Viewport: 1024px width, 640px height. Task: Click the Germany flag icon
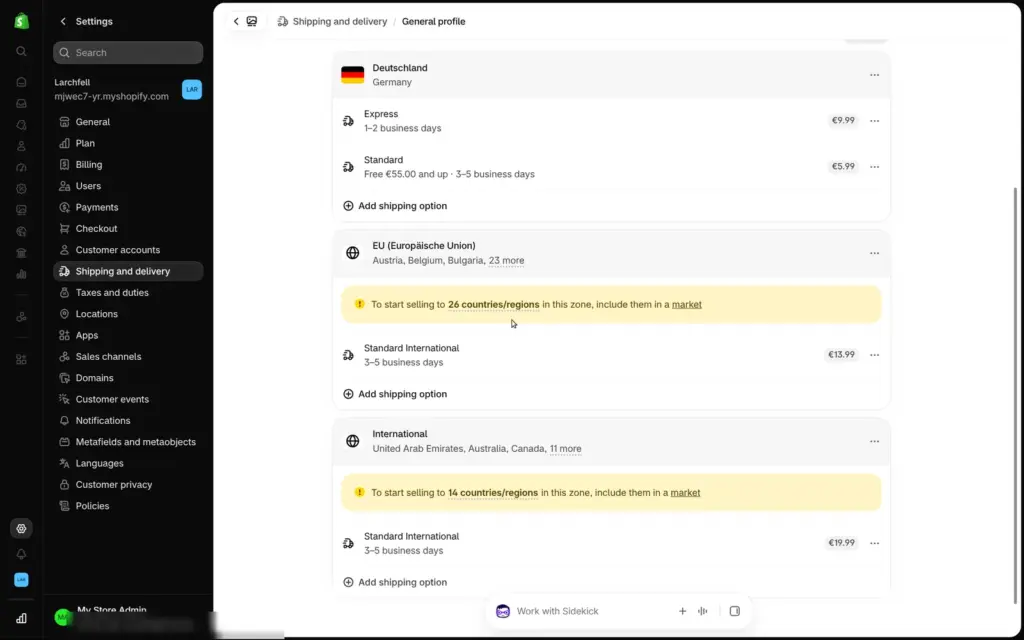353,75
